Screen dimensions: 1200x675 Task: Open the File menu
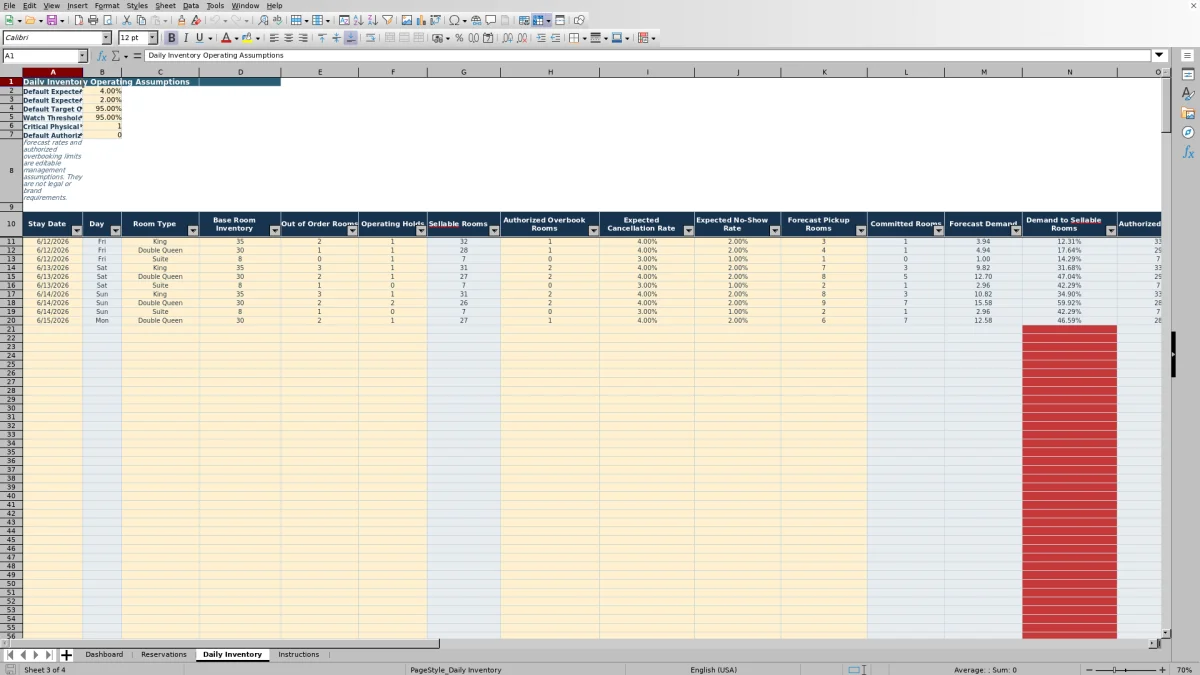click(x=9, y=6)
